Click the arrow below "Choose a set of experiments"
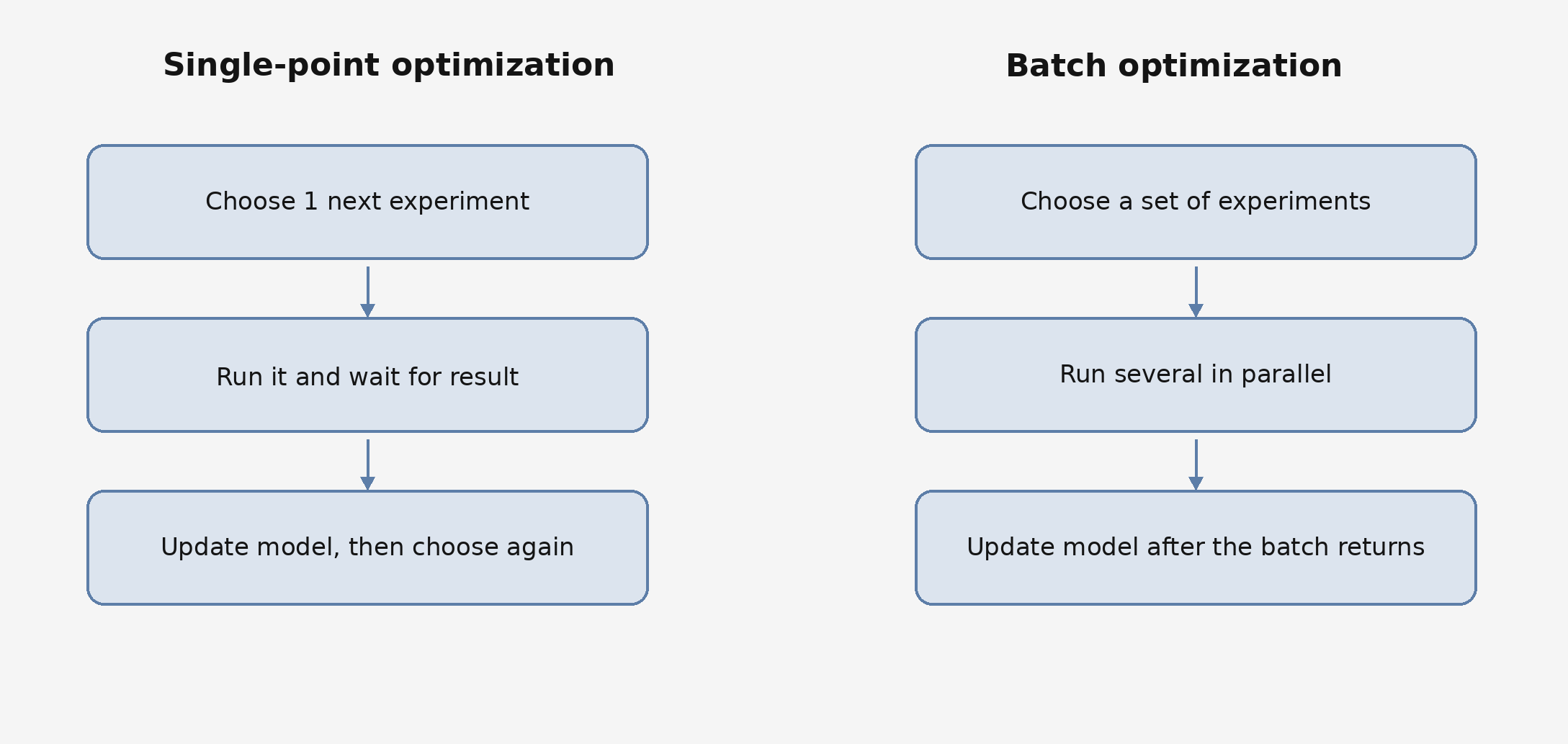The width and height of the screenshot is (1568, 744). (1196, 290)
